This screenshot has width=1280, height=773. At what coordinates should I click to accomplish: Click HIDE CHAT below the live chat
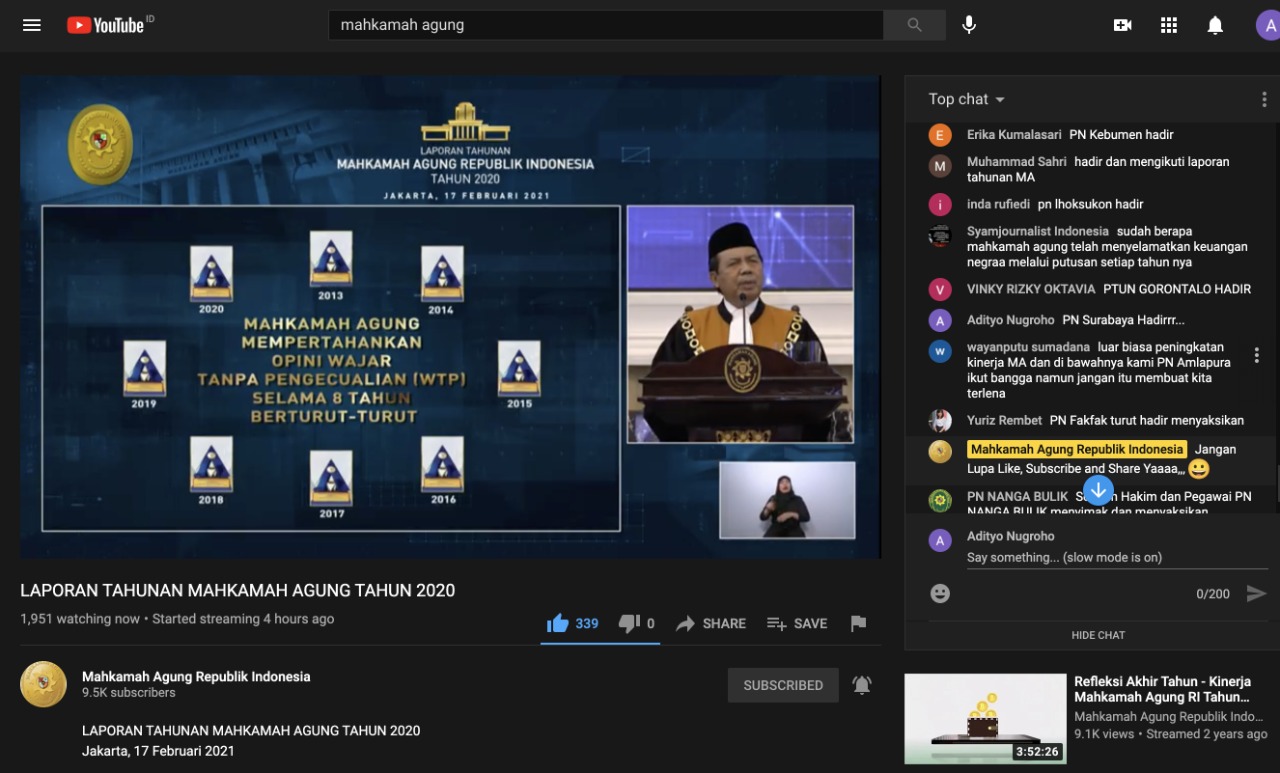coord(1097,634)
